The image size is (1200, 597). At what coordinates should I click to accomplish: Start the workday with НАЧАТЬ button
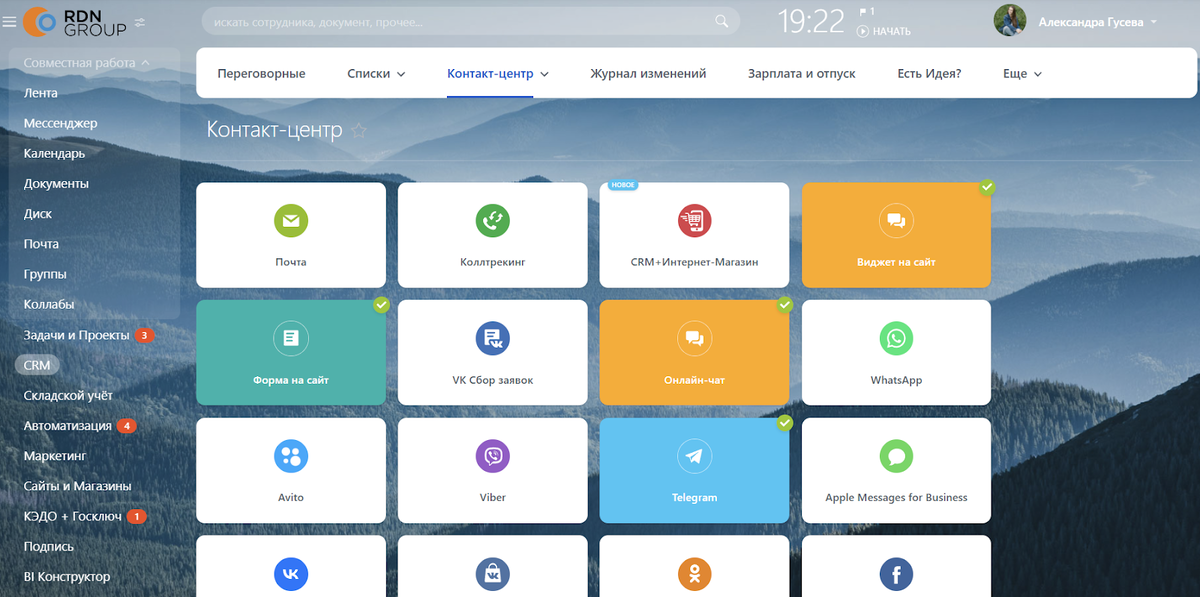coord(884,31)
